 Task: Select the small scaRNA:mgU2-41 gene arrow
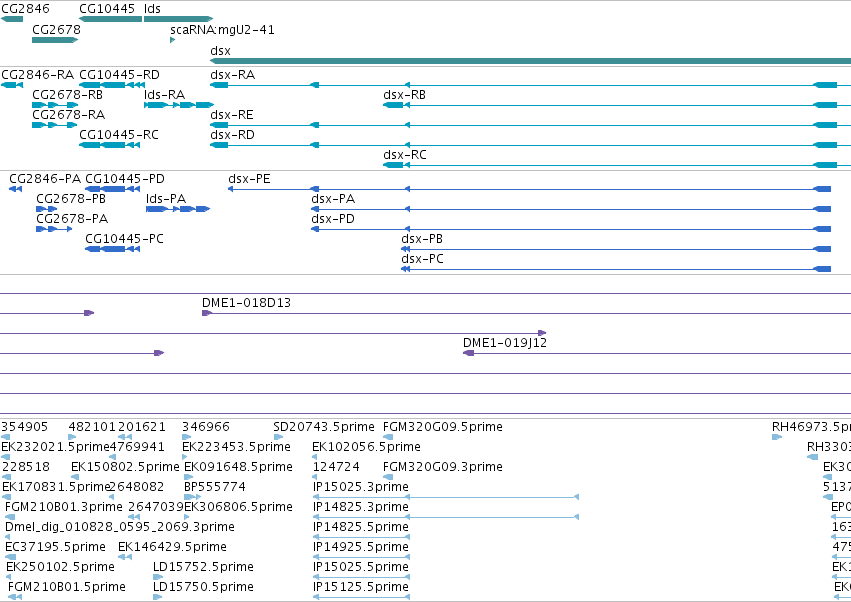coord(173,40)
